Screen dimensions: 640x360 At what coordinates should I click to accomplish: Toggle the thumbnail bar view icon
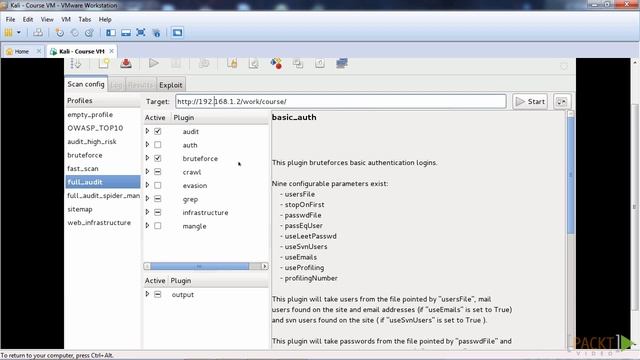click(x=126, y=33)
